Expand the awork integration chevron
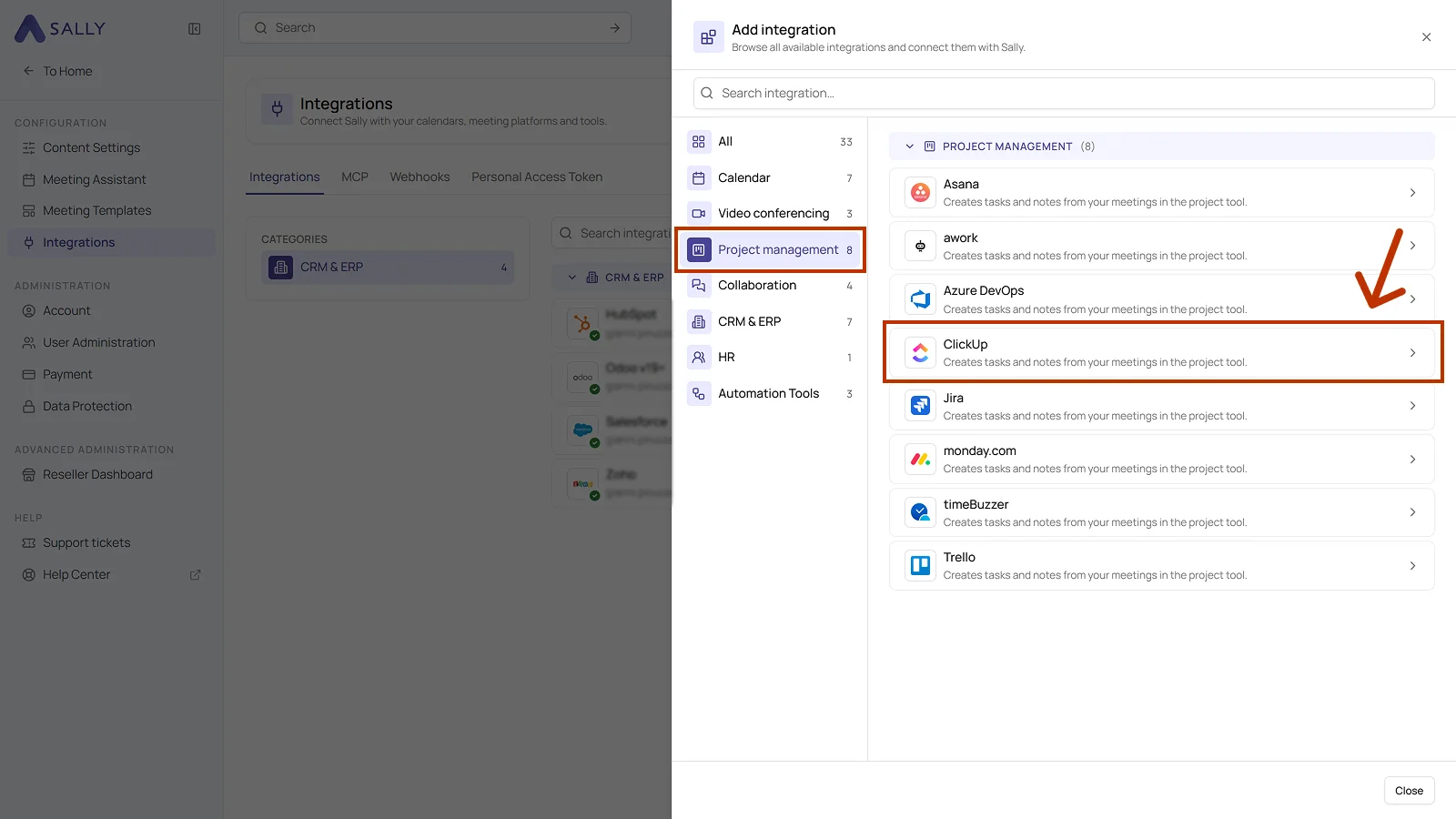 1412,246
